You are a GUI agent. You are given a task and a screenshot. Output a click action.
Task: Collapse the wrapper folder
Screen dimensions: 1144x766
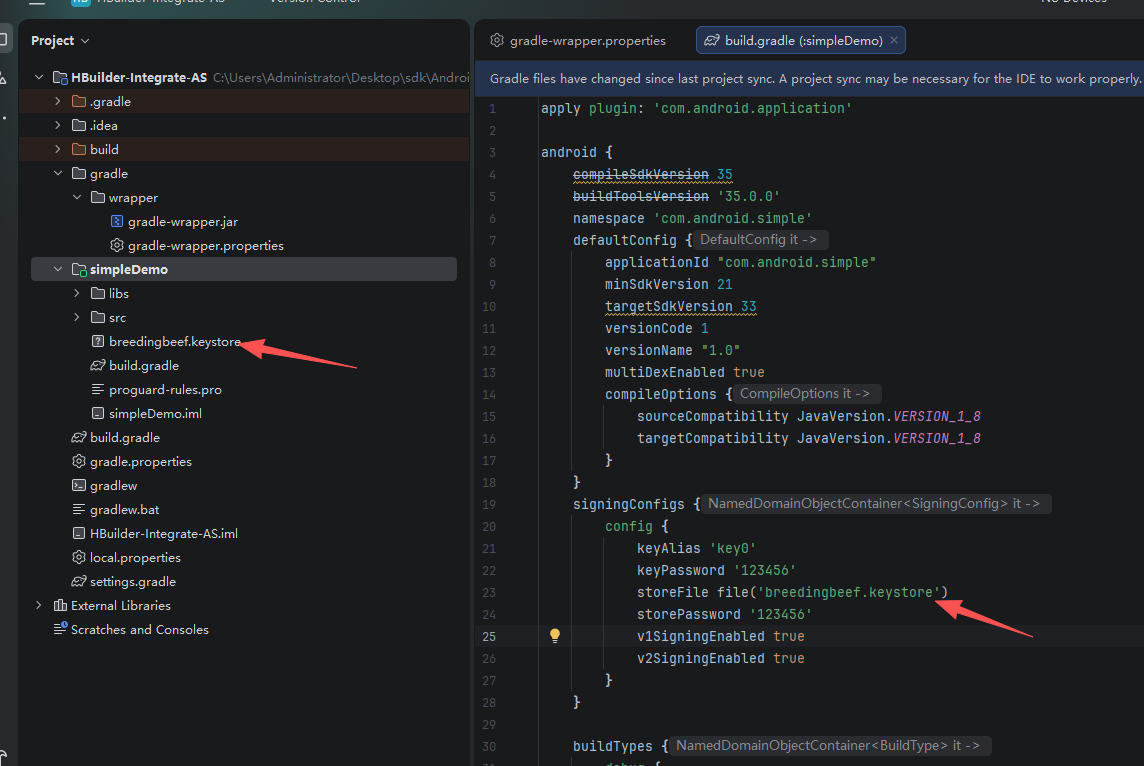coord(77,198)
